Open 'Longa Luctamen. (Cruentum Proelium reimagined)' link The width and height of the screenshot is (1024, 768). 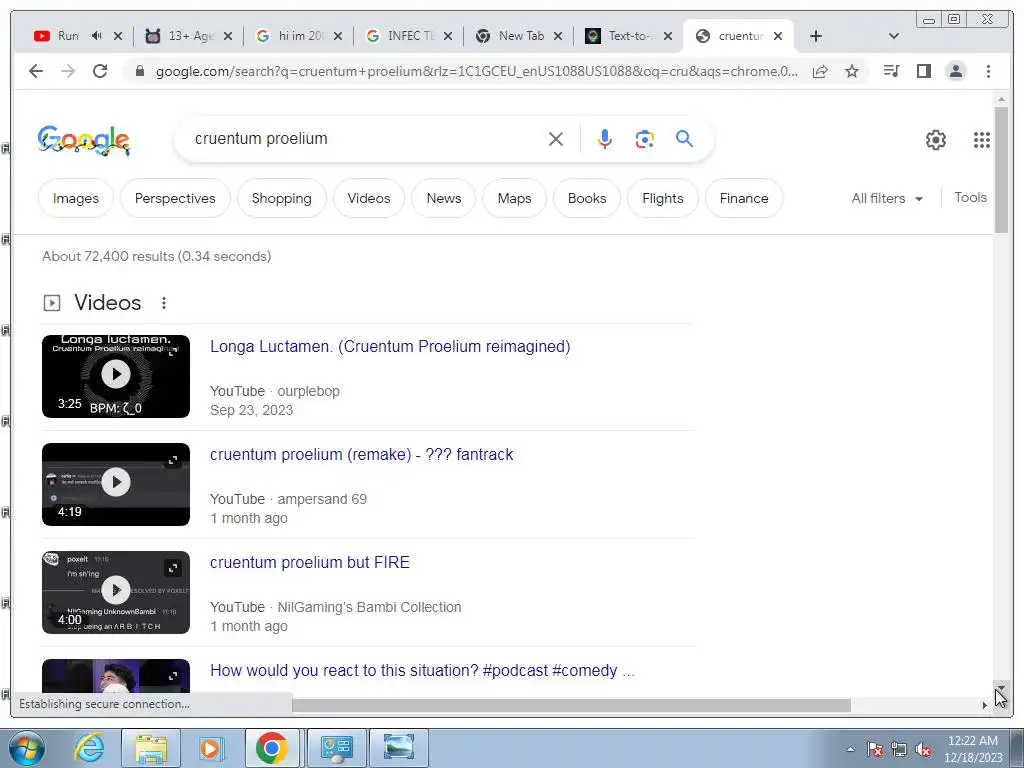click(x=390, y=346)
